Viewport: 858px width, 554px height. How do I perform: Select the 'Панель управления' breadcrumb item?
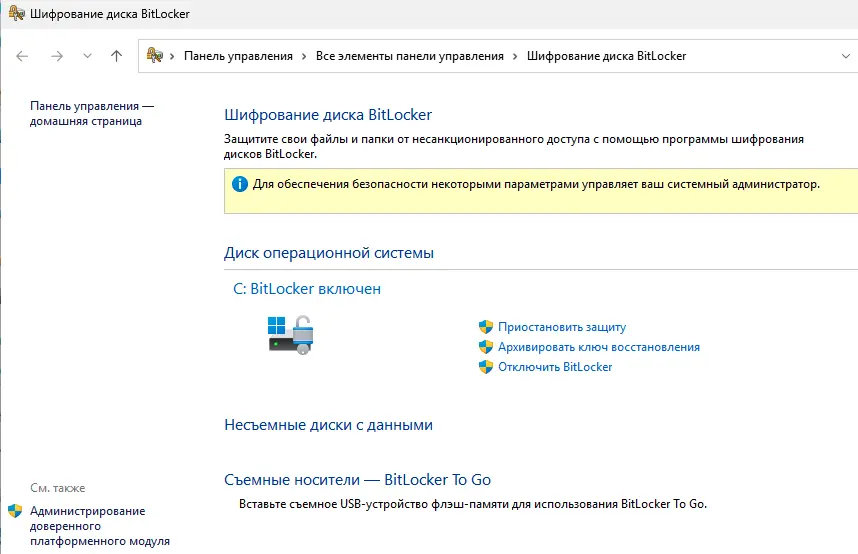click(238, 56)
